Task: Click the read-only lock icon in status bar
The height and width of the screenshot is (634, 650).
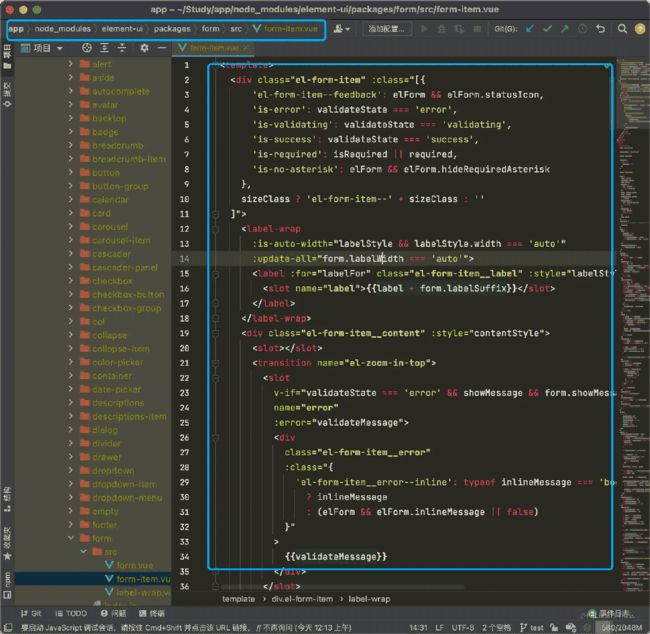Action: click(x=554, y=628)
